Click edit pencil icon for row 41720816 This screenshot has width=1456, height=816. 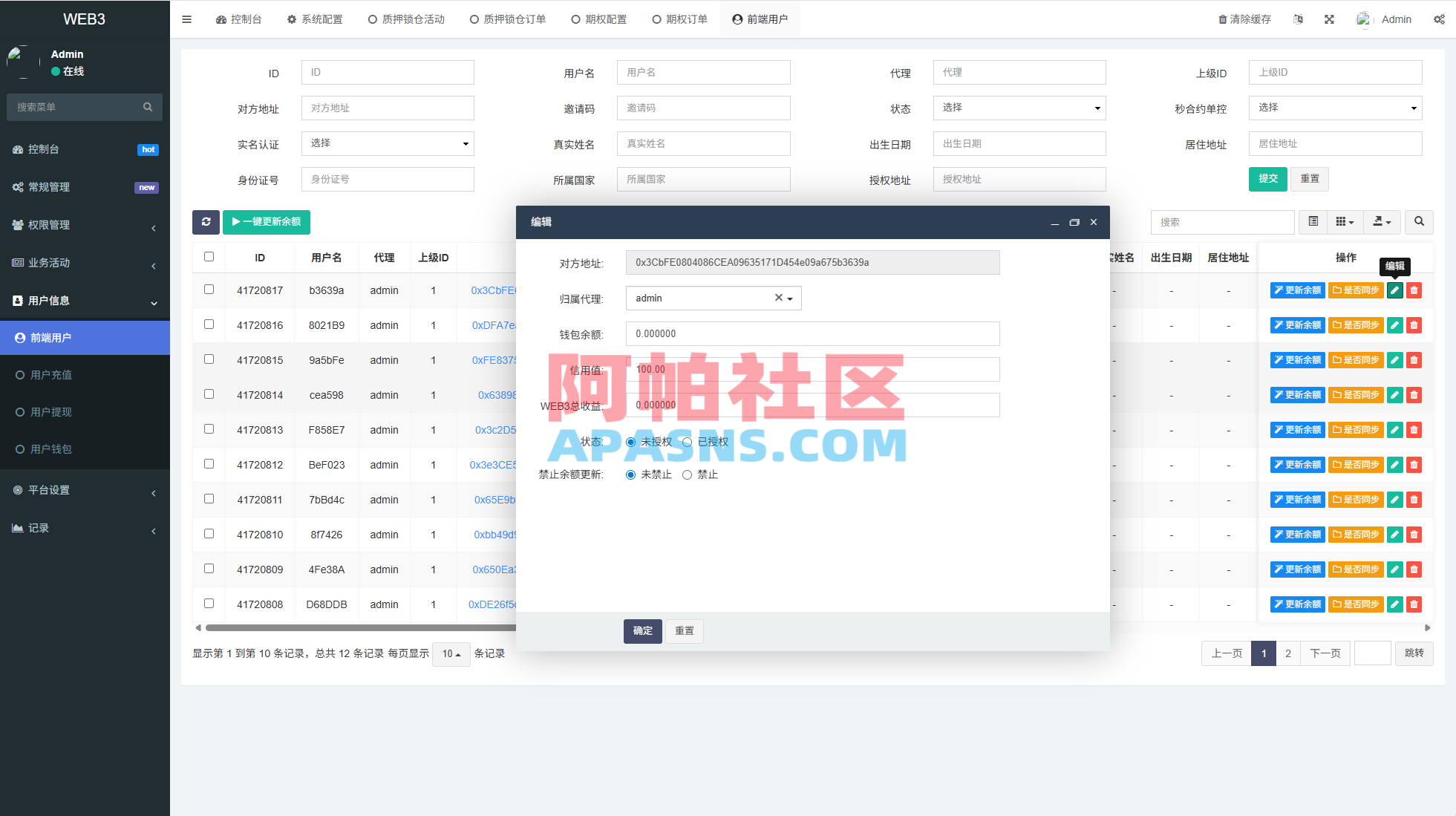coord(1395,325)
